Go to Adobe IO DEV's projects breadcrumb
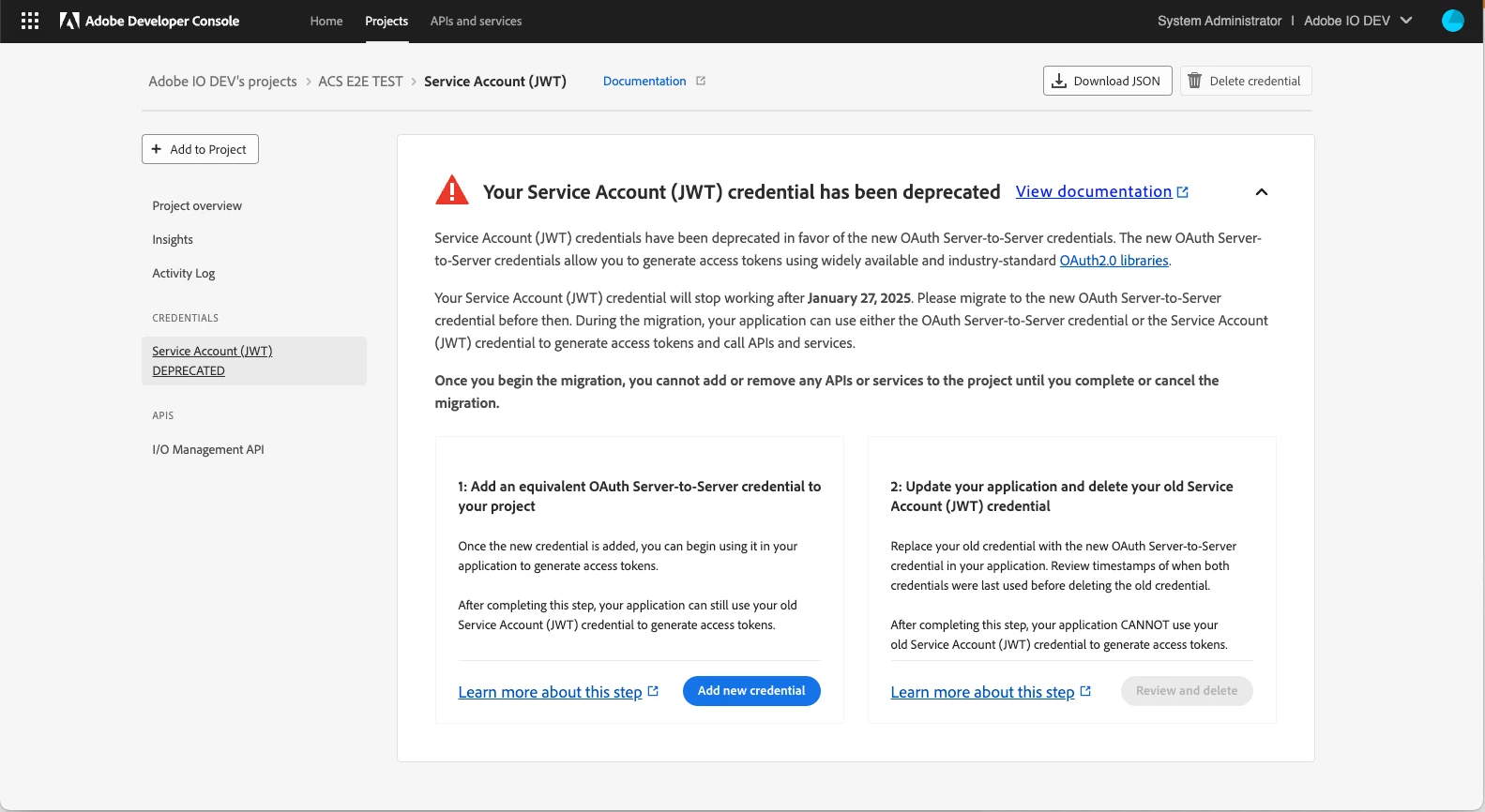Viewport: 1485px width, 812px height. coord(222,81)
